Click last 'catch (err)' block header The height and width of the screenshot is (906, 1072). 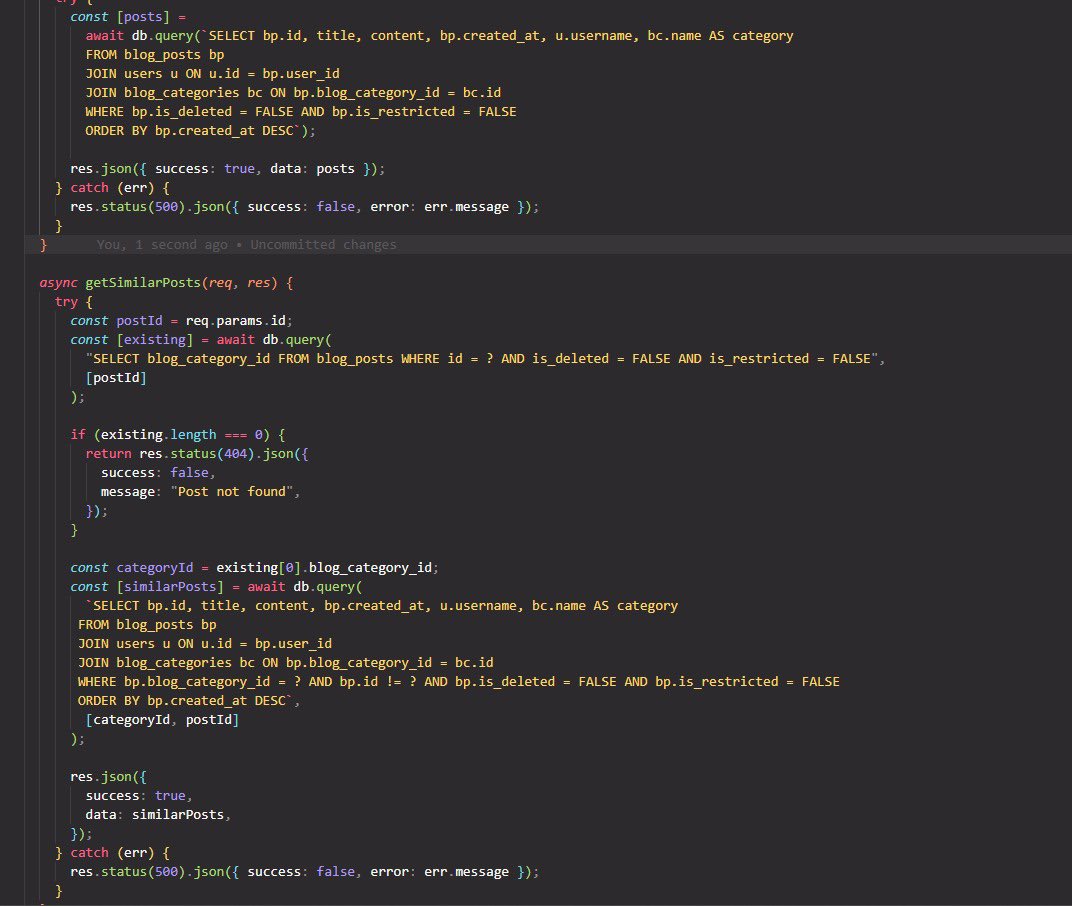[x=112, y=853]
